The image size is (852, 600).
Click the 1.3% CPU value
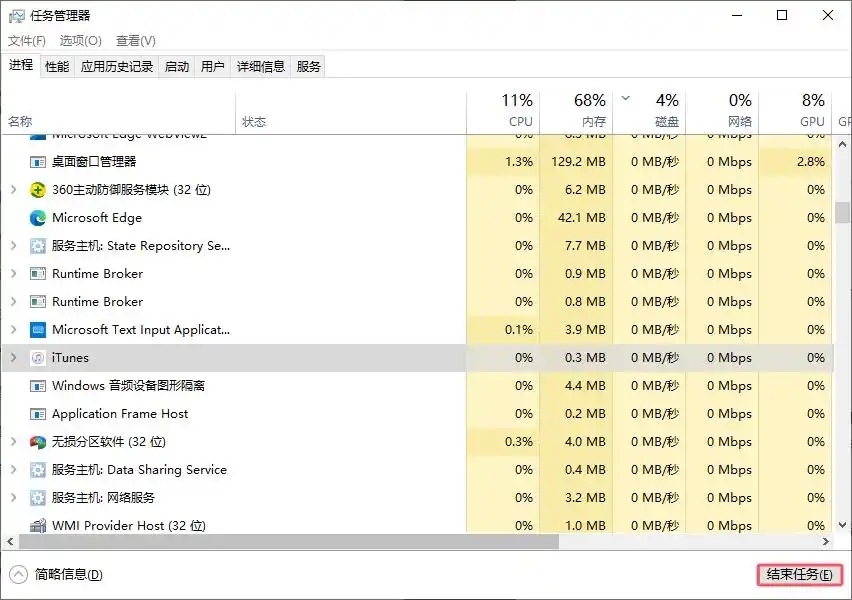(519, 162)
